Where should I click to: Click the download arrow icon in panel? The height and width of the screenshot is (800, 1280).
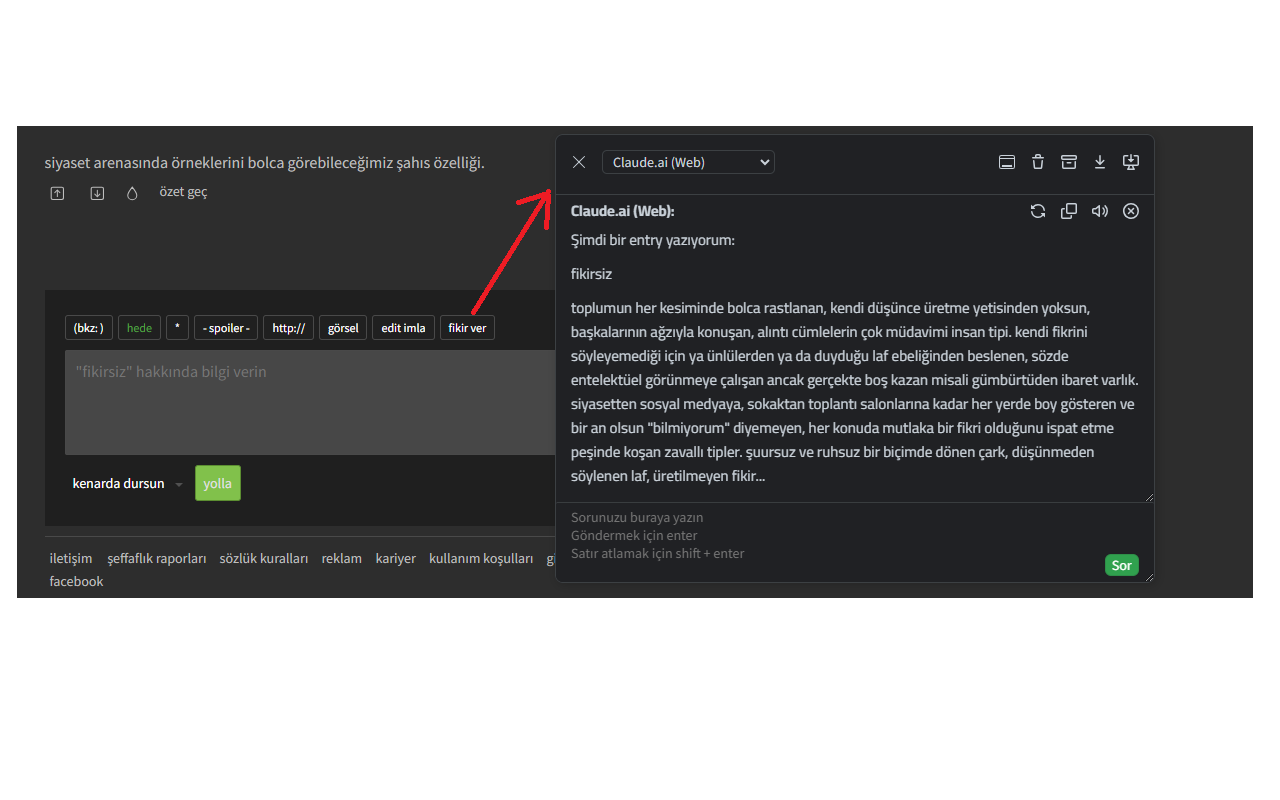(x=1100, y=162)
